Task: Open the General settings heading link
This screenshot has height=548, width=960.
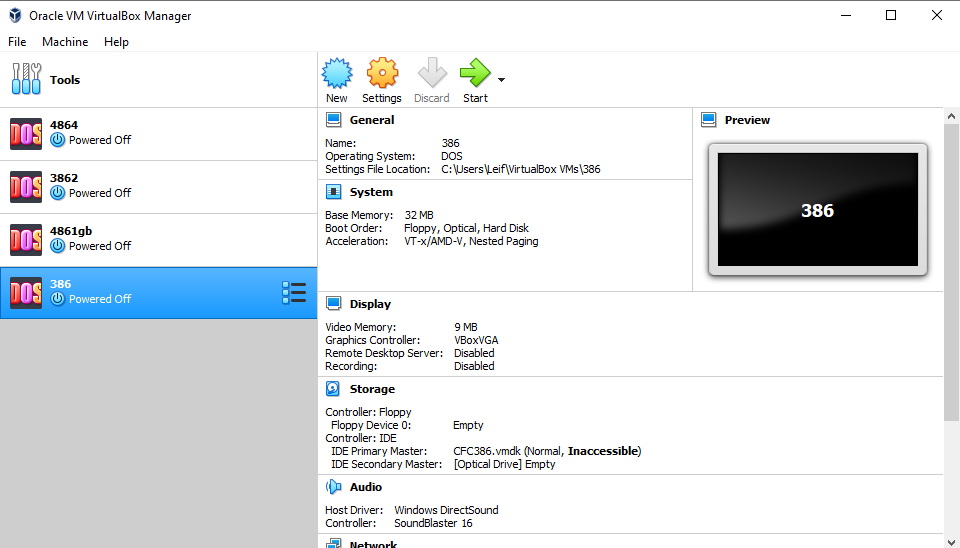Action: click(372, 120)
